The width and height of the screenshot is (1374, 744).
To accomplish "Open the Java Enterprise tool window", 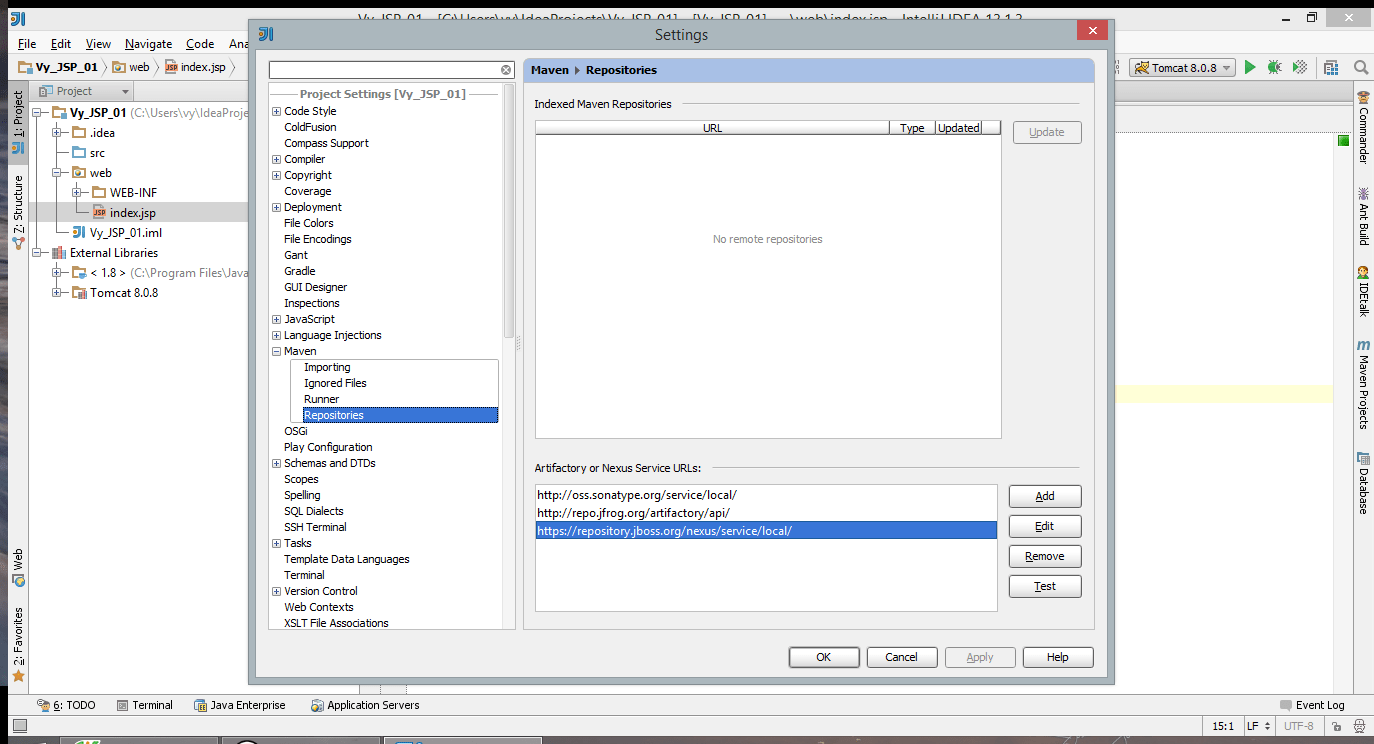I will pyautogui.click(x=240, y=705).
